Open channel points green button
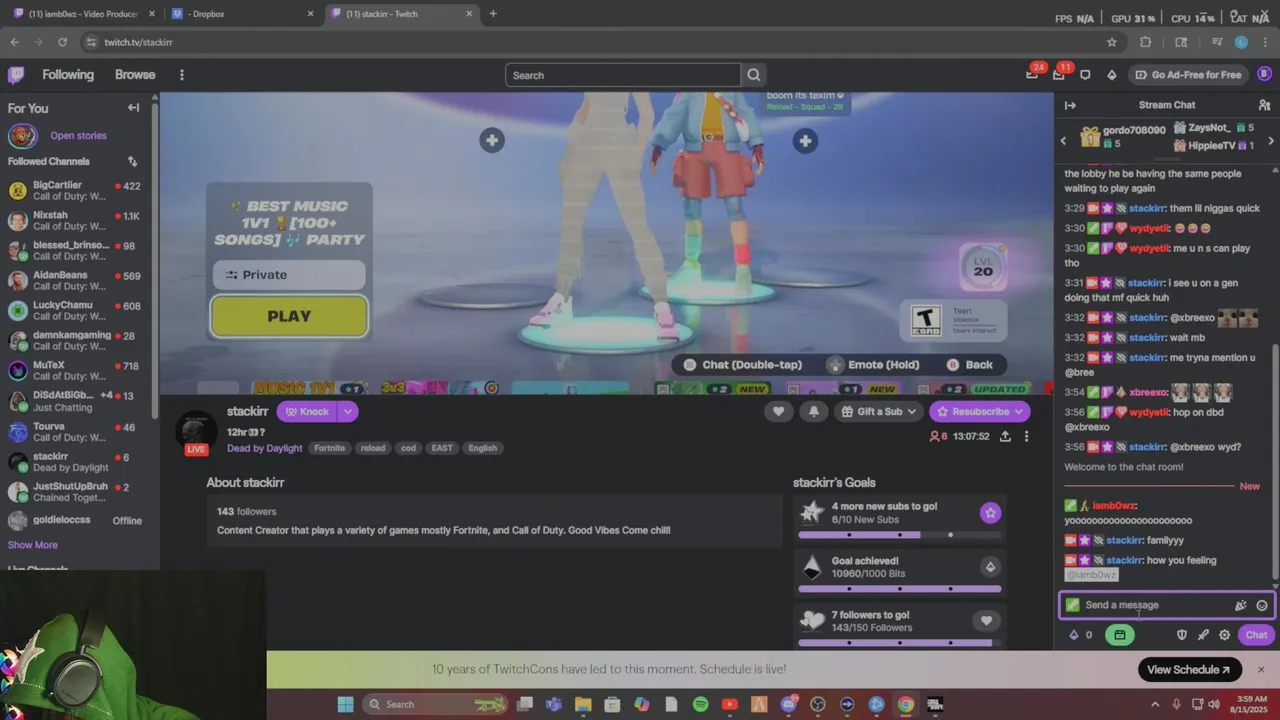The height and width of the screenshot is (720, 1280). click(1120, 635)
